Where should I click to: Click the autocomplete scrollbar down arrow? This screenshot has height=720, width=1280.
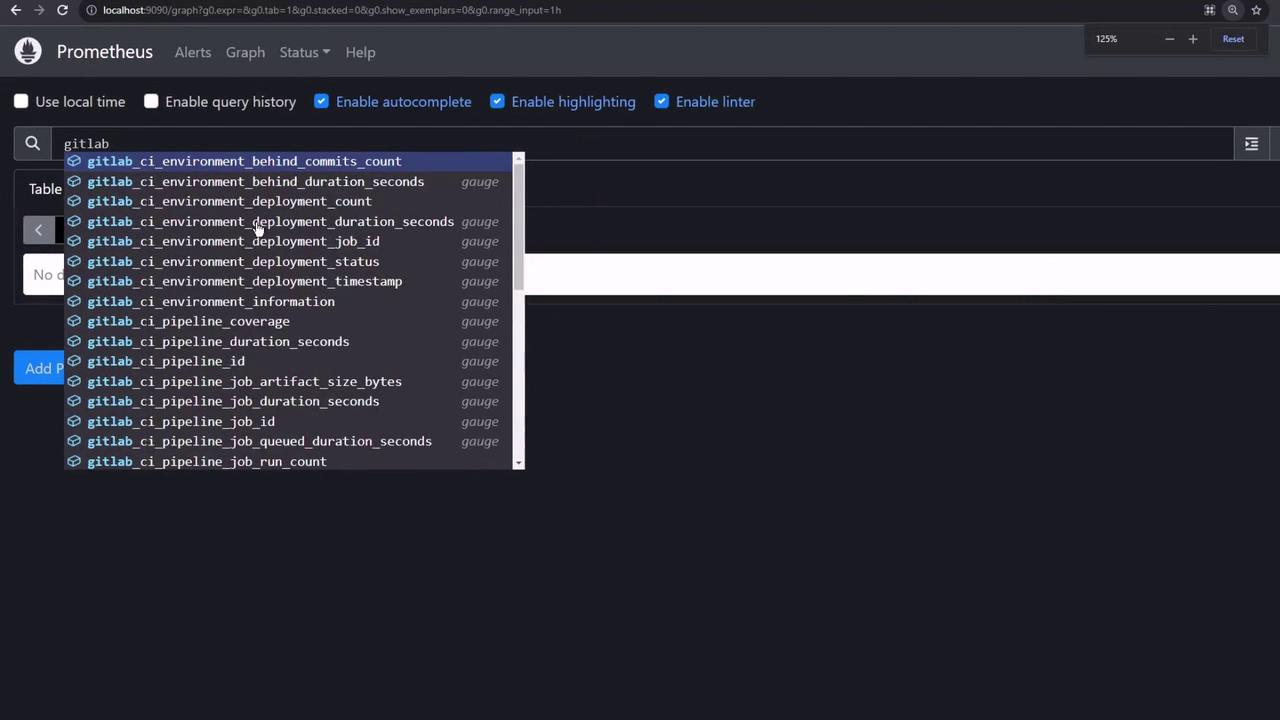pyautogui.click(x=518, y=463)
